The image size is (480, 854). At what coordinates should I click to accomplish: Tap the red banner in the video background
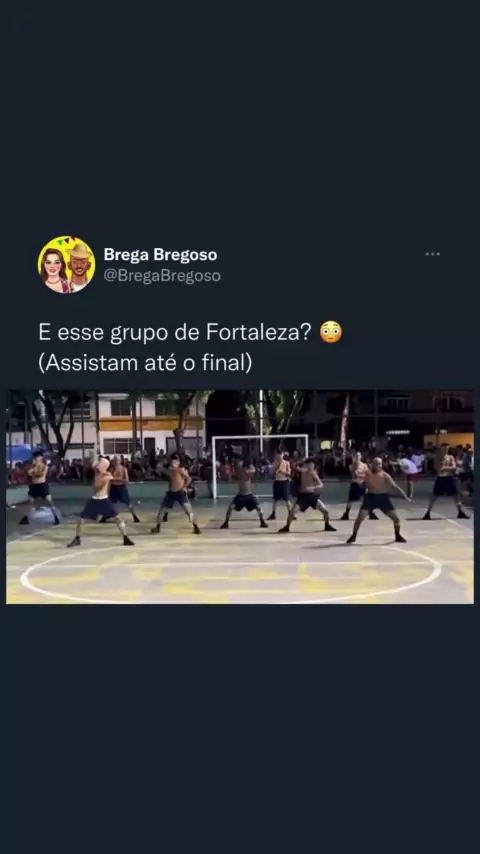344,422
